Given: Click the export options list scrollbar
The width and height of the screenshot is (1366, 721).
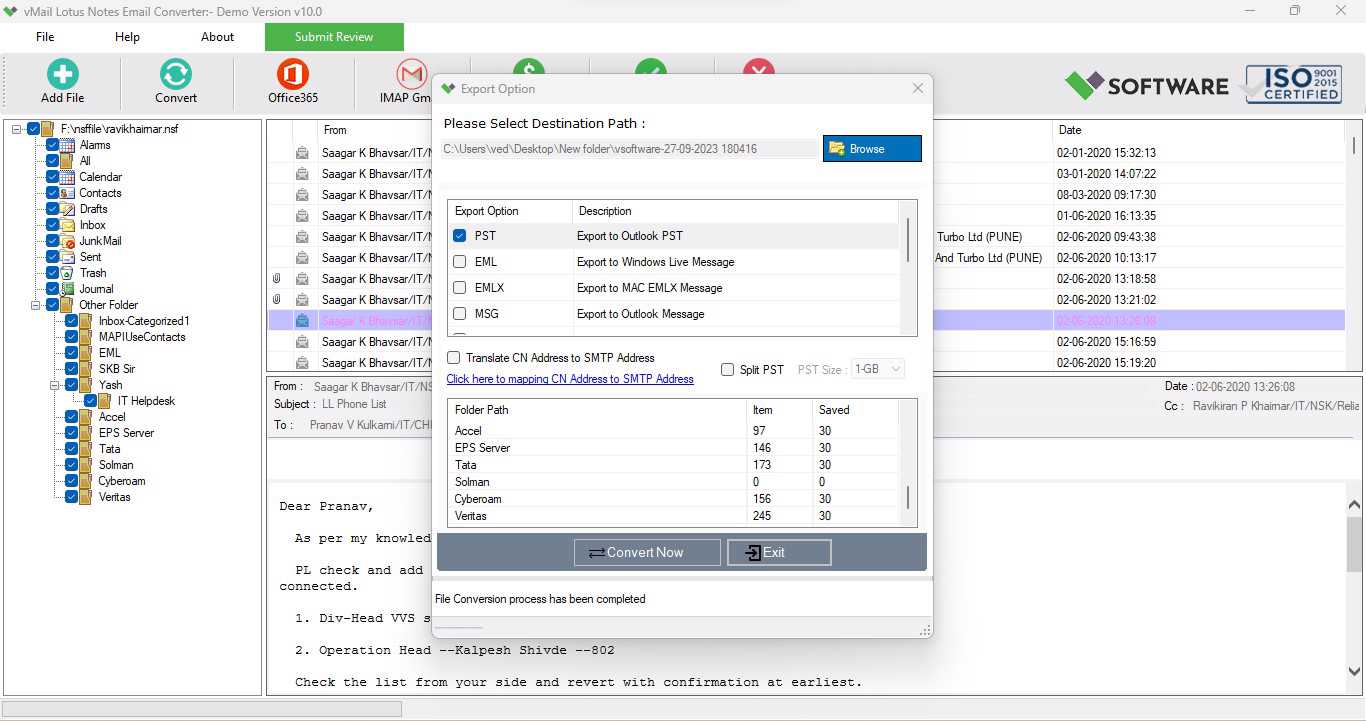Looking at the screenshot, I should pos(908,240).
